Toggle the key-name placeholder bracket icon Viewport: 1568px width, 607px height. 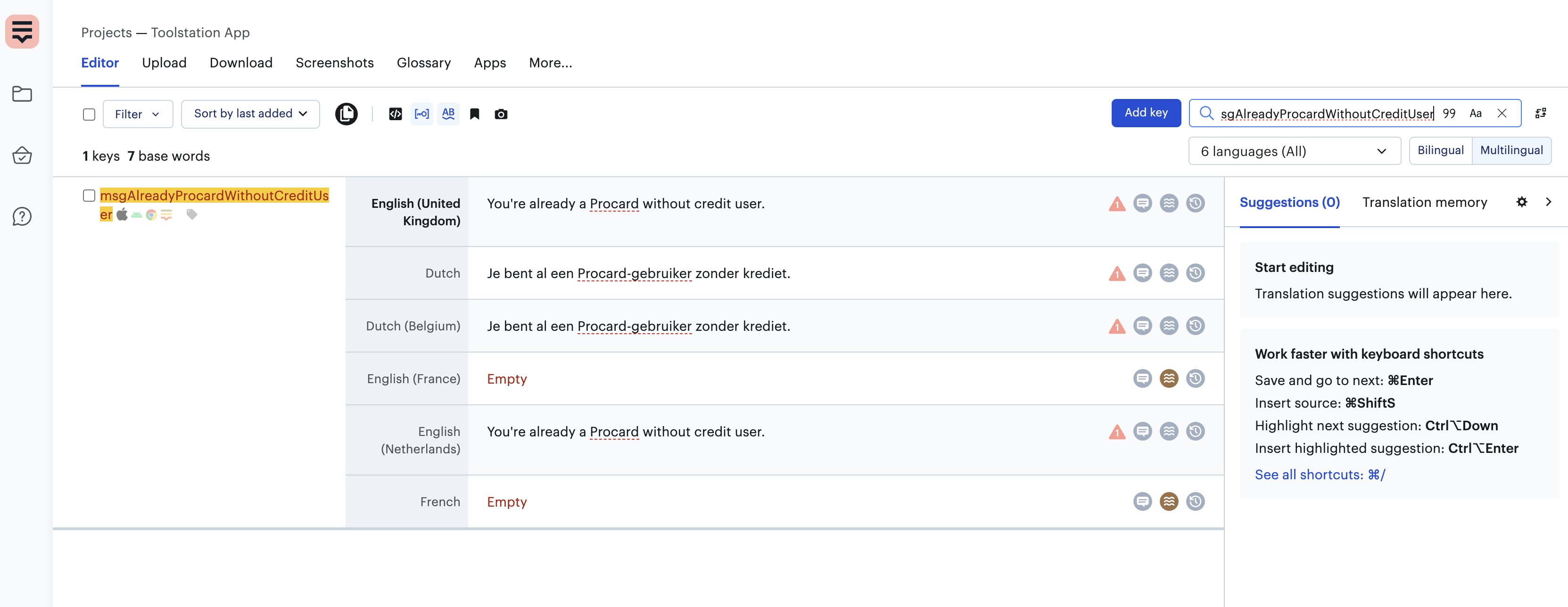tap(421, 114)
